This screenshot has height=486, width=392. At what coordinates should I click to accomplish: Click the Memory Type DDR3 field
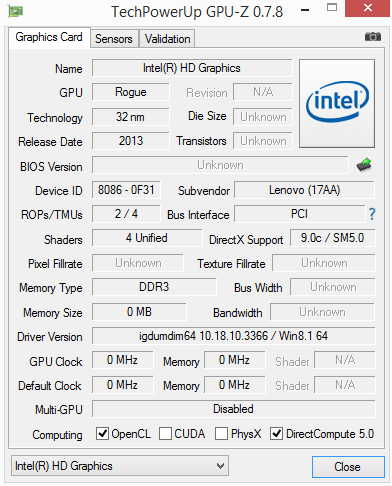(x=154, y=287)
